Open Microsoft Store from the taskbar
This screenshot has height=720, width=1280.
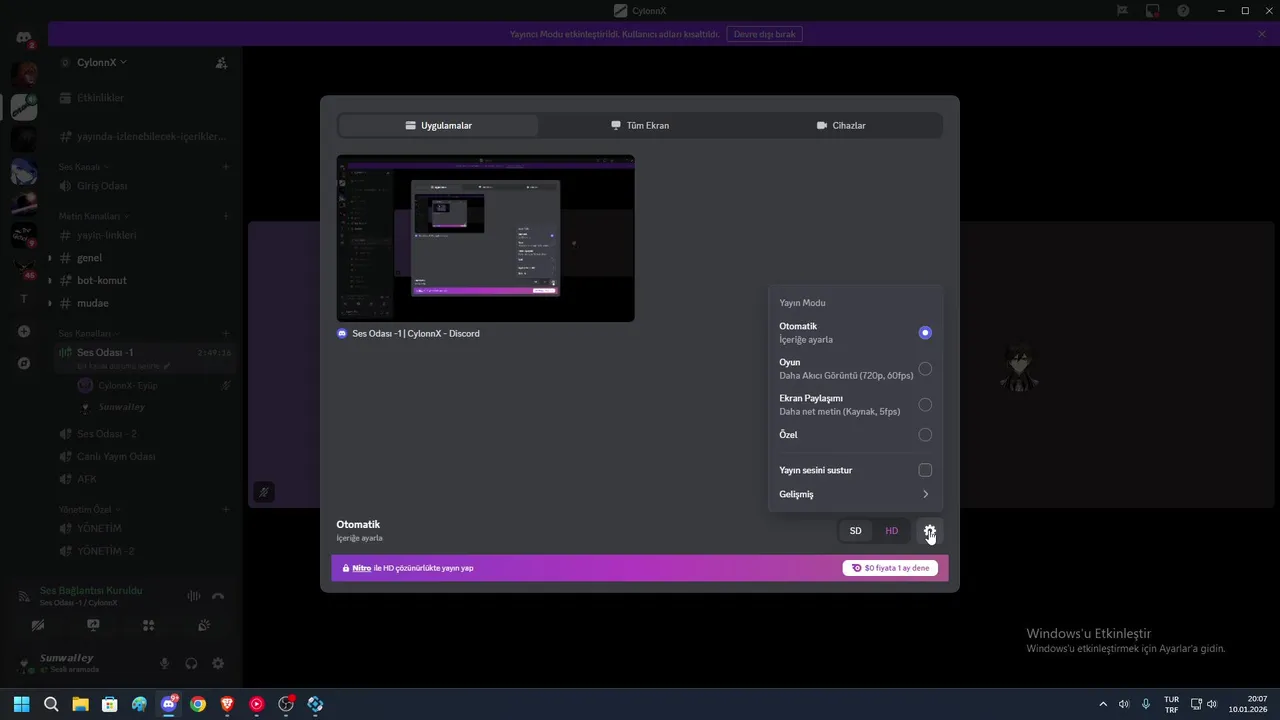pyautogui.click(x=110, y=704)
